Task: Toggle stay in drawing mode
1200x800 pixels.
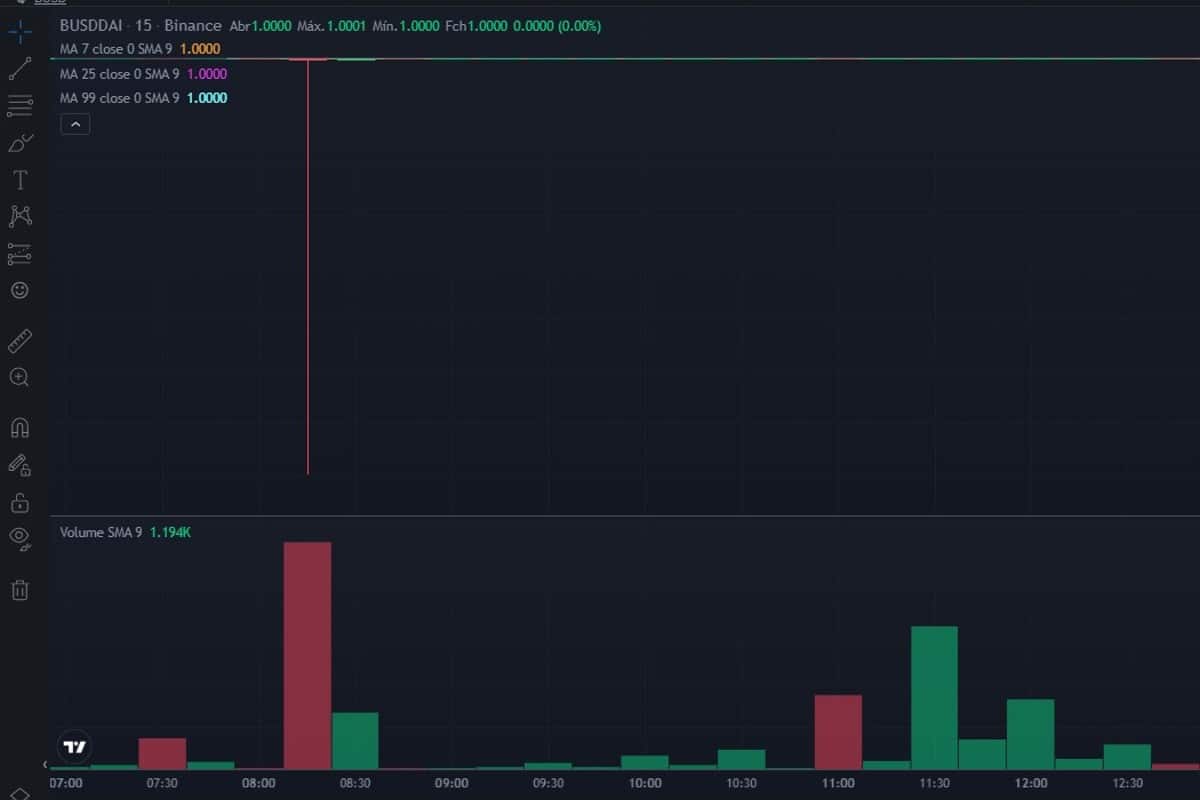Action: (19, 464)
